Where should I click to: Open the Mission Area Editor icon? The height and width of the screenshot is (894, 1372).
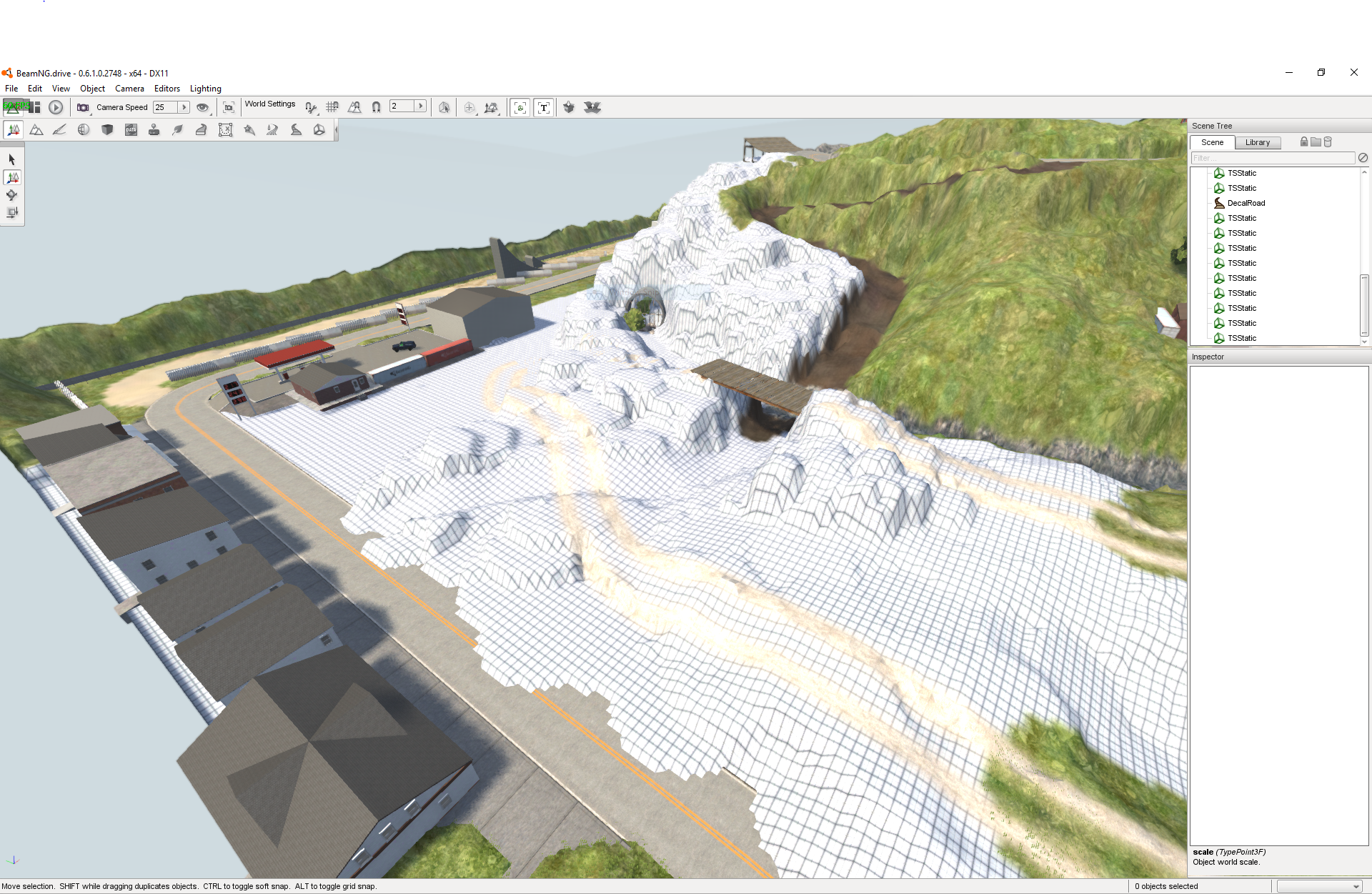point(225,130)
